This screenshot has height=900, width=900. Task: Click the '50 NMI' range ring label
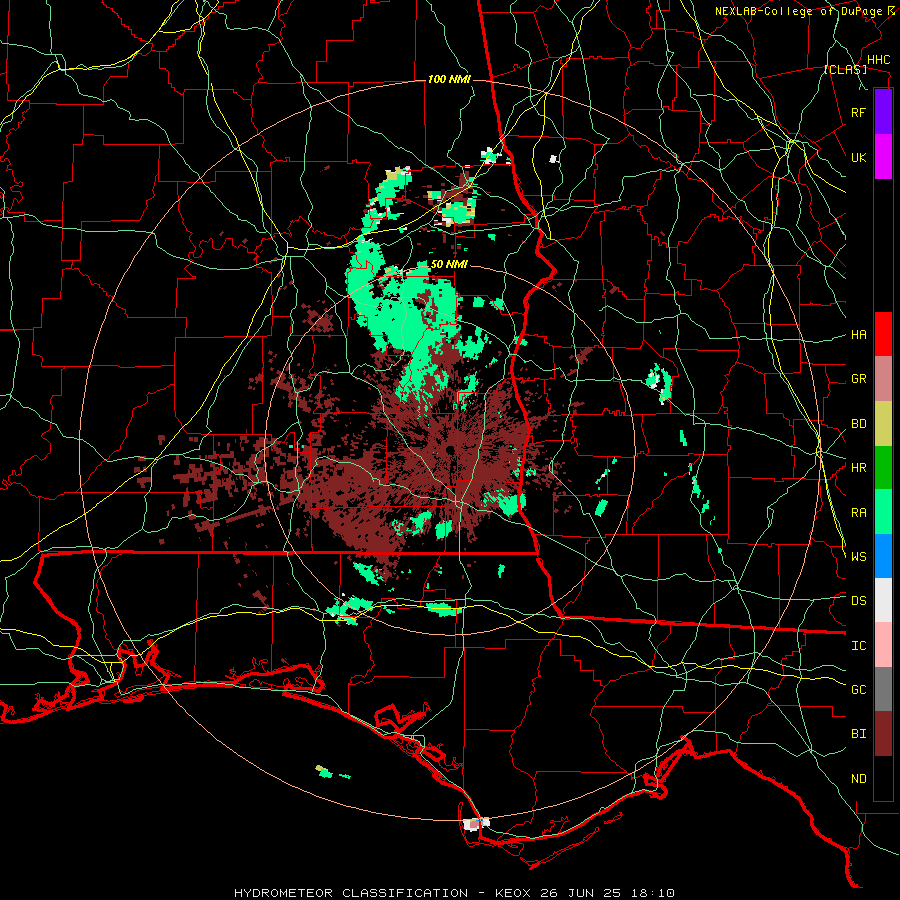(449, 264)
